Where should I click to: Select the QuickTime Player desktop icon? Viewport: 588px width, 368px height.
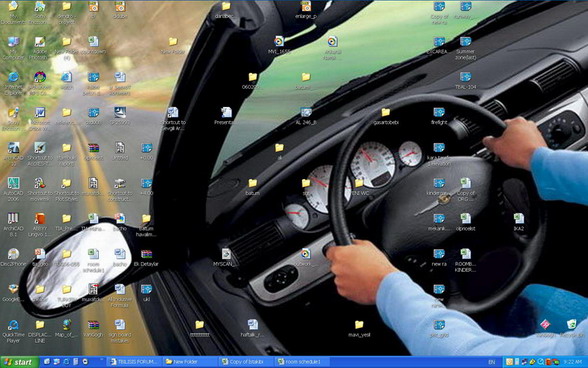click(14, 331)
